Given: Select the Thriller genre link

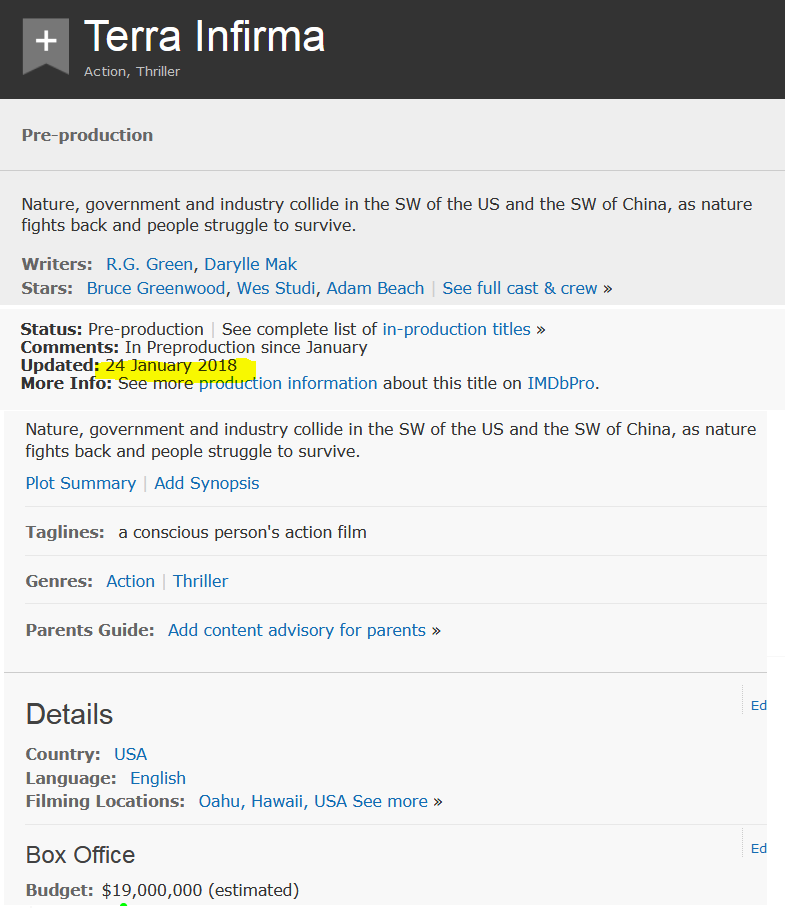Looking at the screenshot, I should [x=200, y=581].
